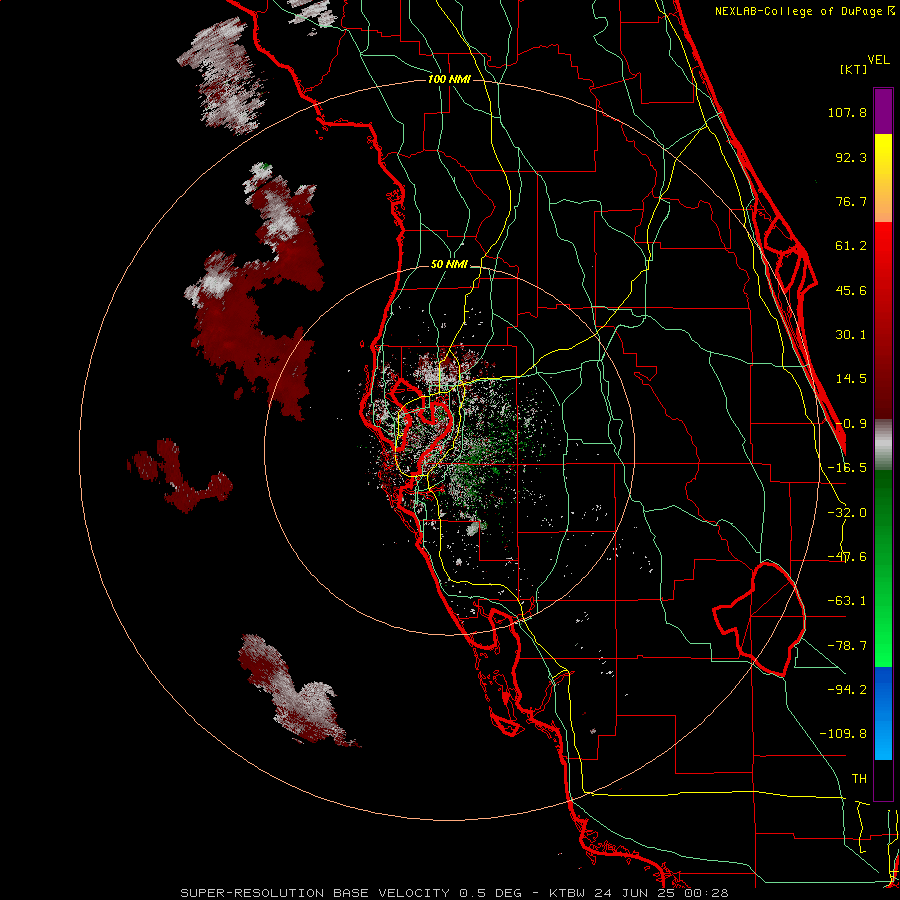Click the -63.1 velocity scale value
900x900 pixels.
[x=847, y=601]
